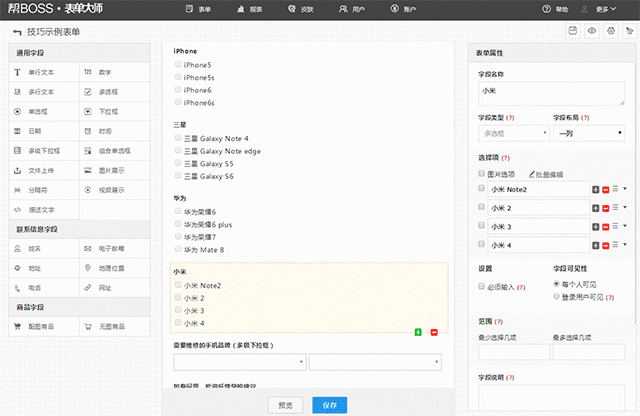
Task: Toggle 必须输入 required checkbox
Action: pos(482,287)
